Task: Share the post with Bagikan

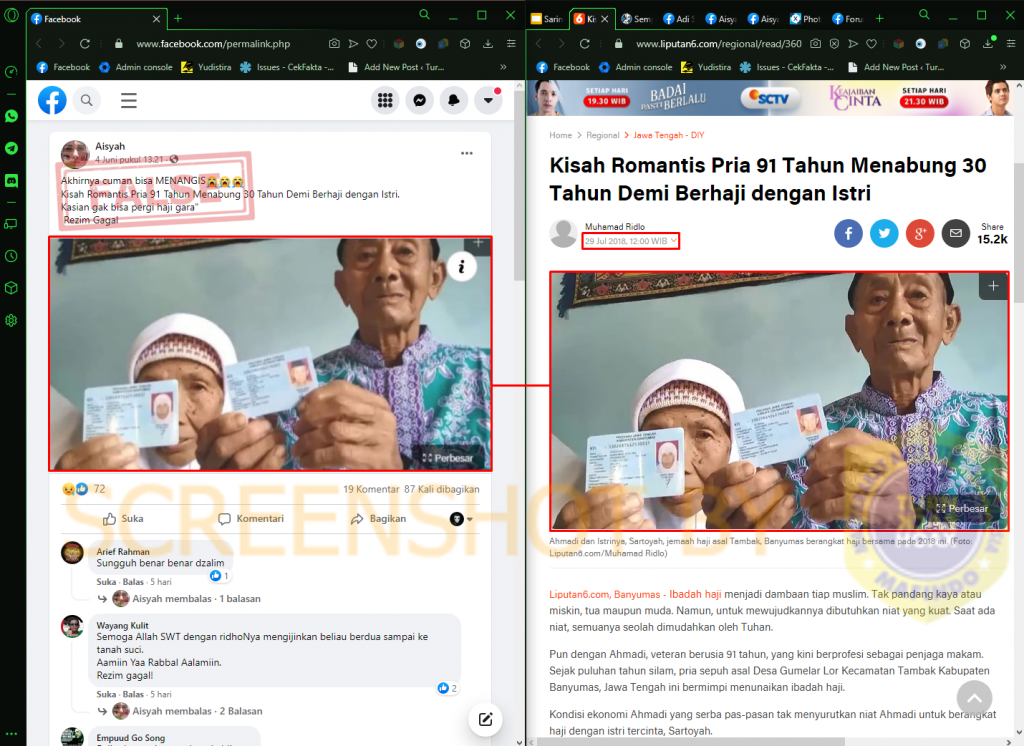Action: 378,519
